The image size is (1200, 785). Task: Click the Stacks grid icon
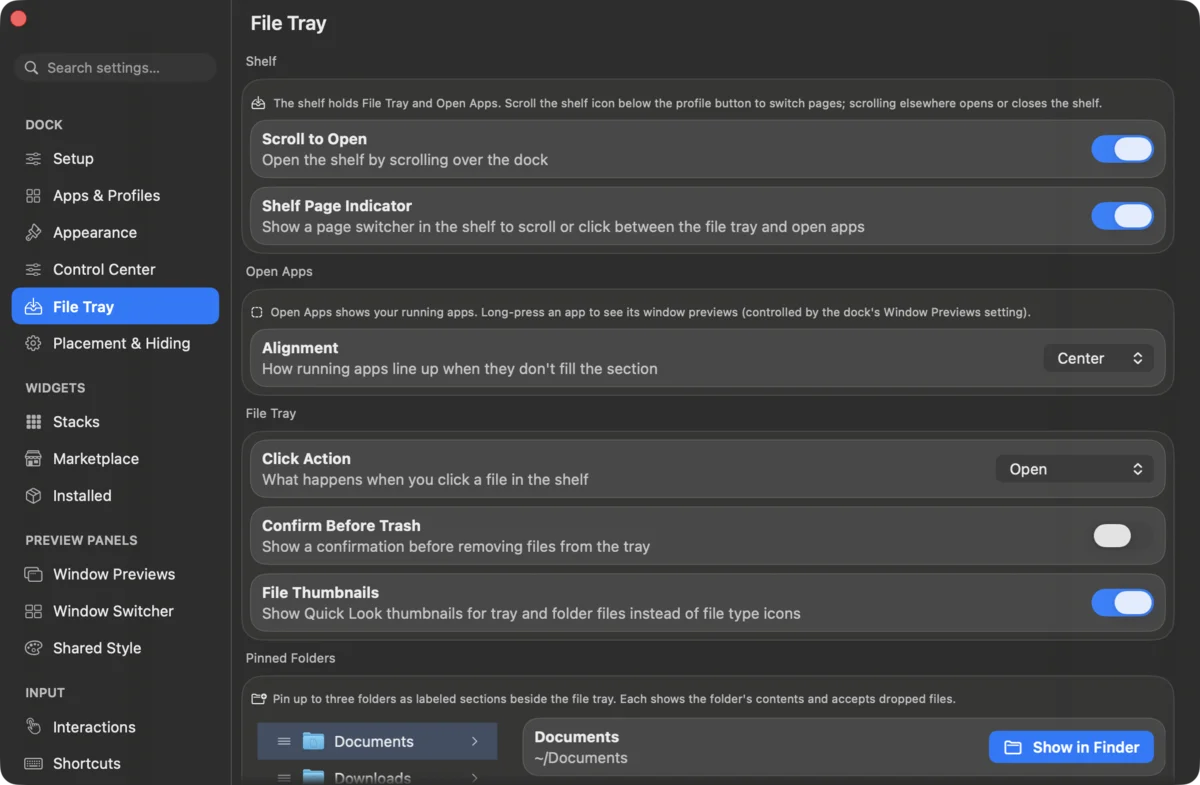(34, 422)
